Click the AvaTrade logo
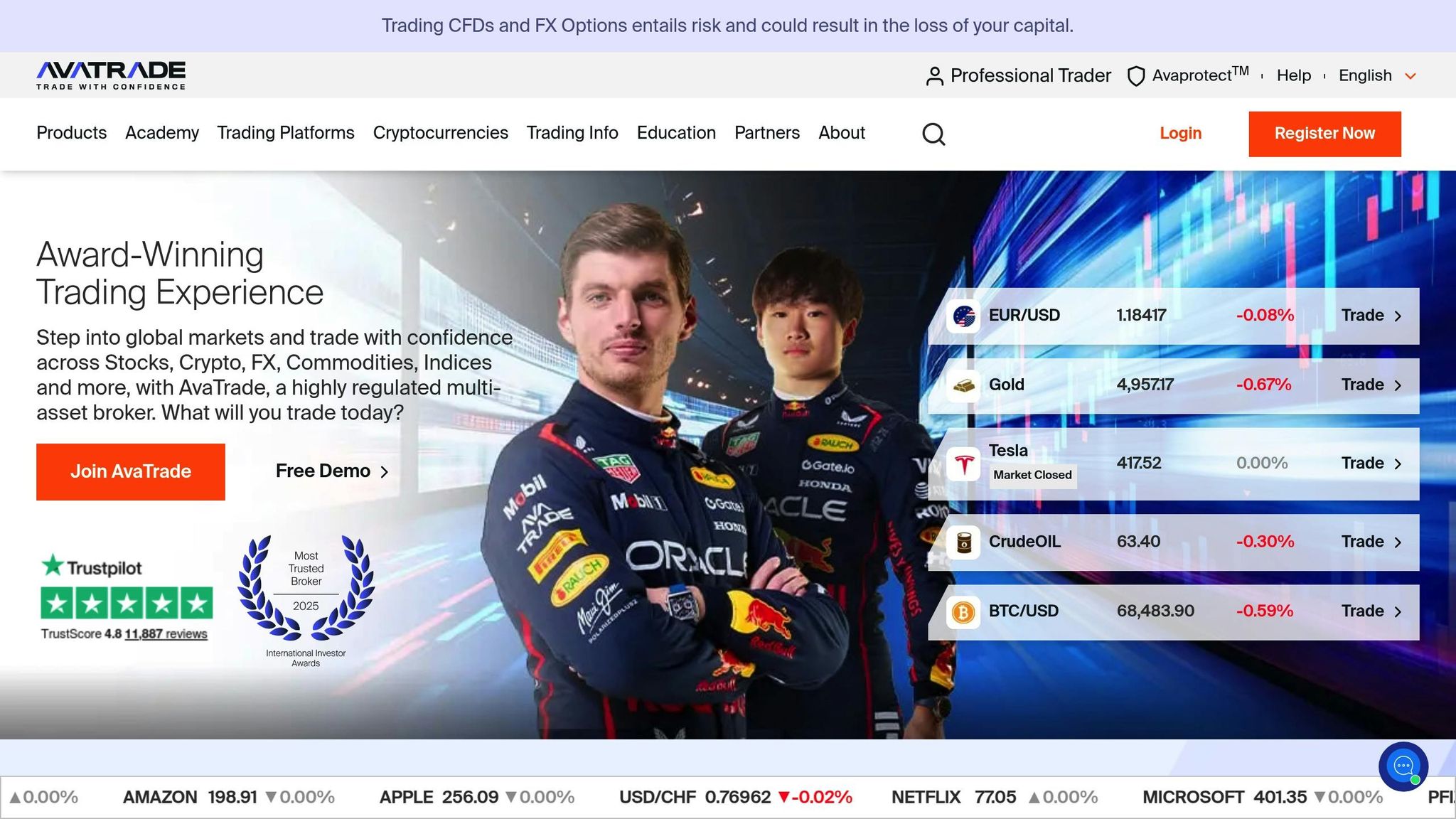This screenshot has width=1456, height=819. [111, 75]
